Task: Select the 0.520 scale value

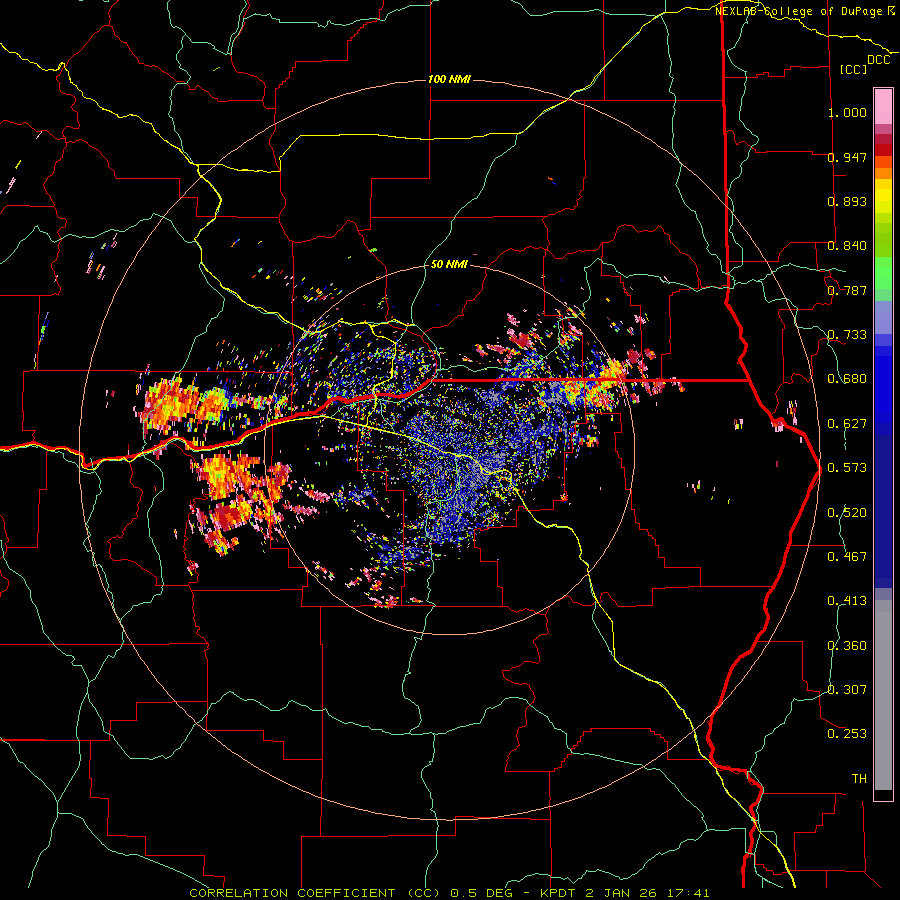Action: [847, 513]
